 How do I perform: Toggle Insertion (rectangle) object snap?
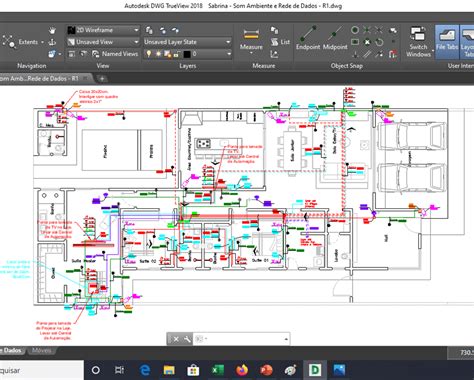355,42
